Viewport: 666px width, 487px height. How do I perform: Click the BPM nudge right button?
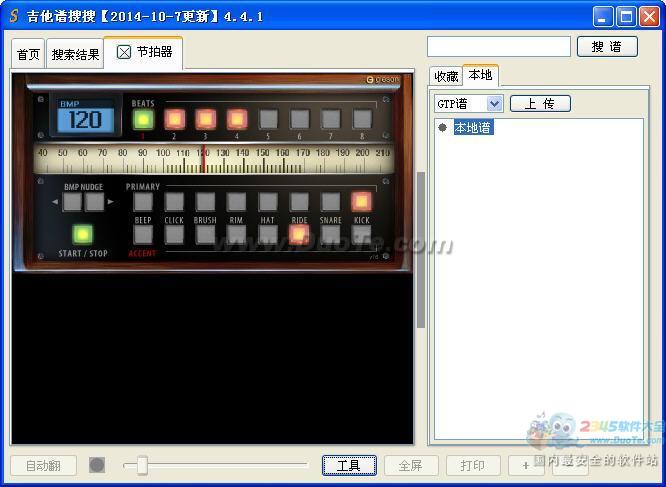[94, 202]
